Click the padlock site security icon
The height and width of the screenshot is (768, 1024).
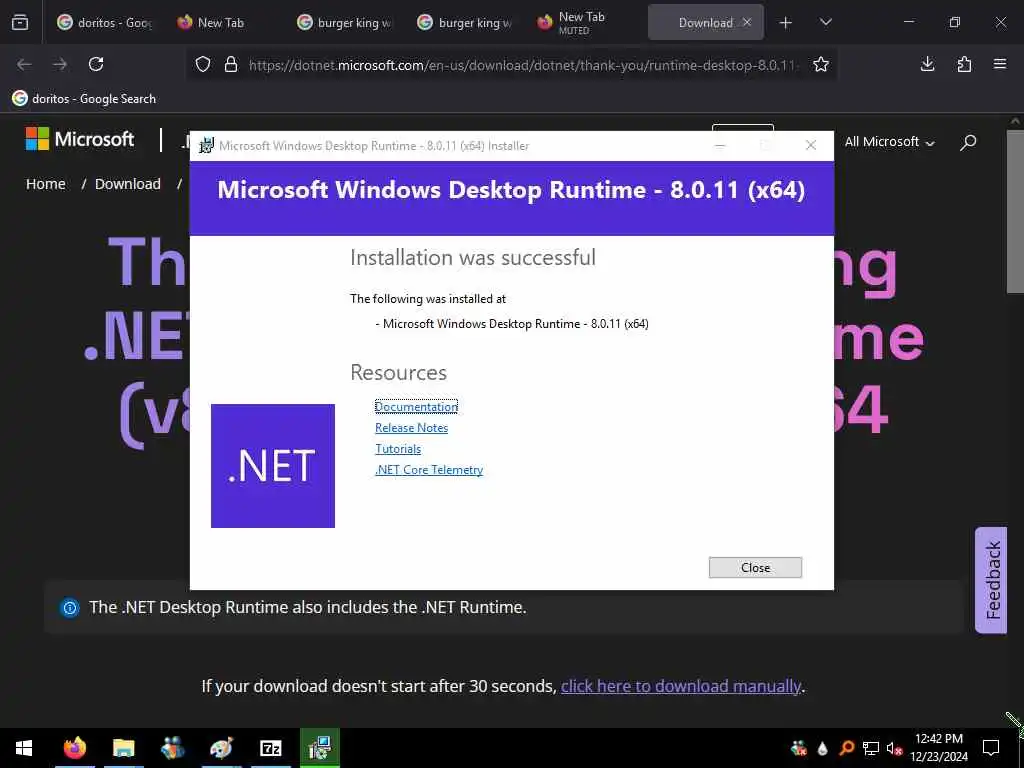click(x=231, y=64)
